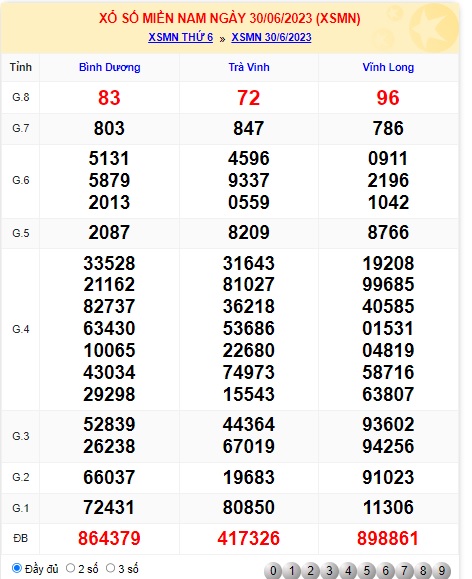This screenshot has width=472, height=579.
Task: Click the number 9 filter ball
Action: coord(442,571)
